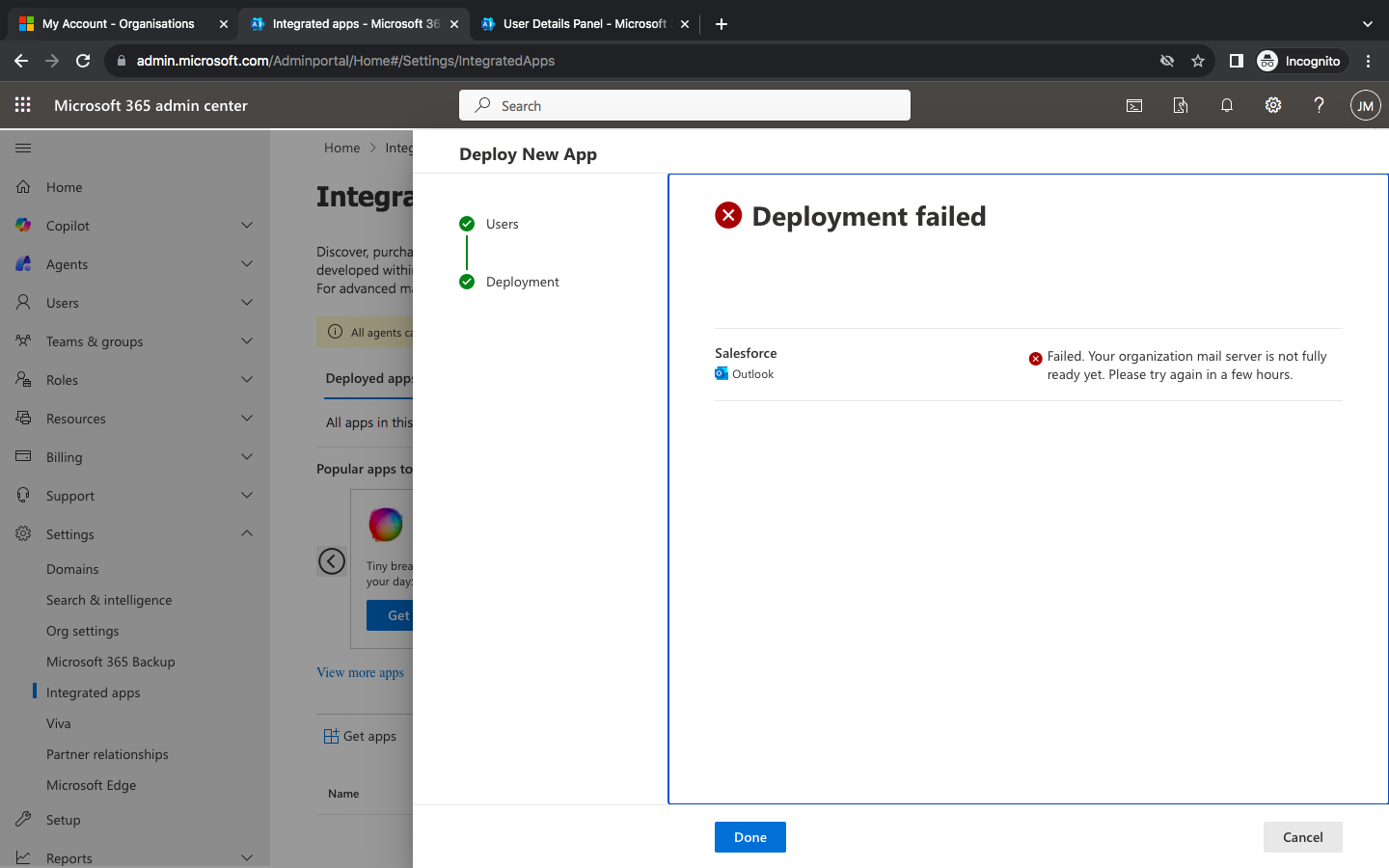Screen dimensions: 1389x868
Task: Open Chrome three-dot menu
Action: point(1368,61)
